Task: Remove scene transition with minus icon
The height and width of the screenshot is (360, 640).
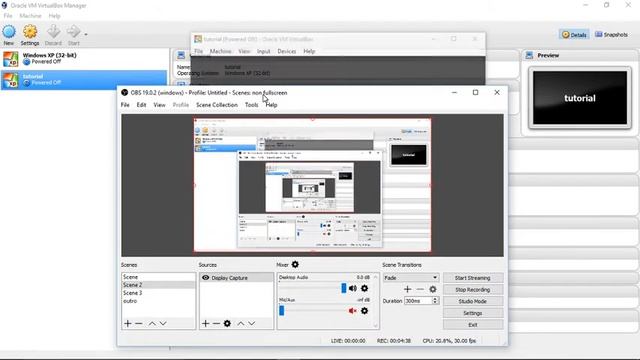Action: (420, 289)
